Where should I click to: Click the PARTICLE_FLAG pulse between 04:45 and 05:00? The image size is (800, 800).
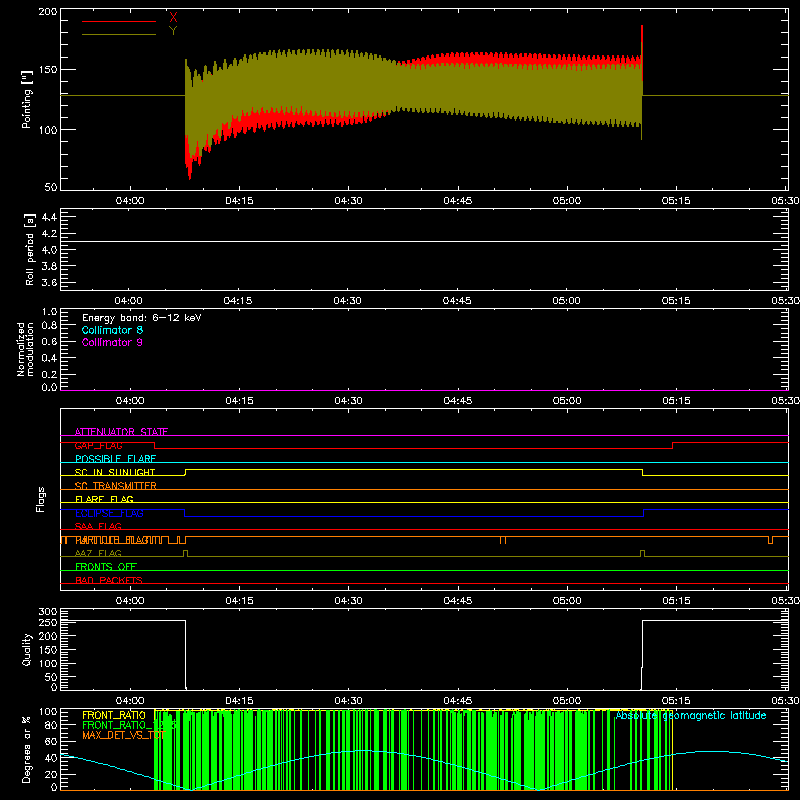[503, 540]
